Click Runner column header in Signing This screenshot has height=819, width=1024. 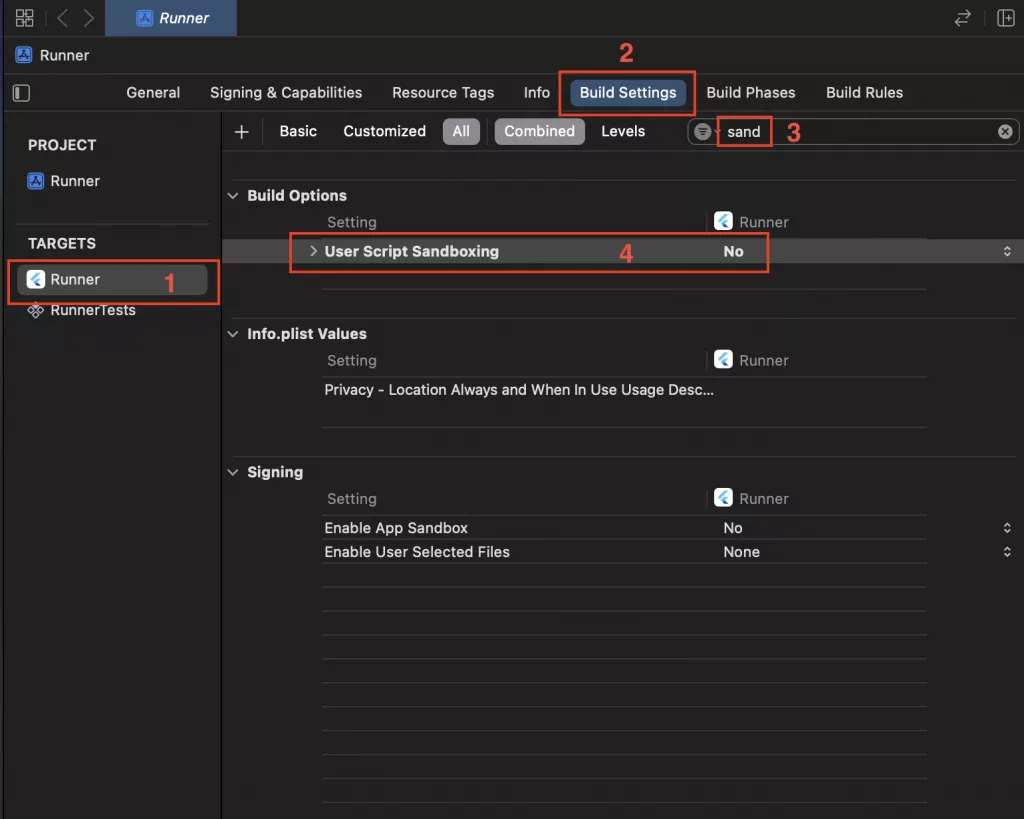tap(752, 498)
